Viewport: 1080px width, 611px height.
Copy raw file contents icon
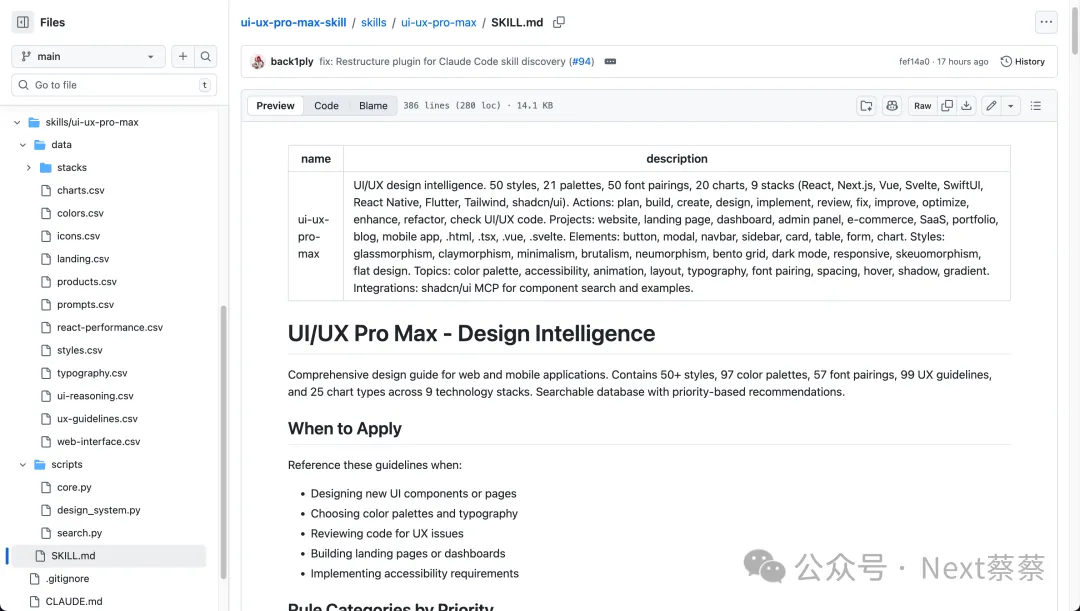(x=946, y=106)
